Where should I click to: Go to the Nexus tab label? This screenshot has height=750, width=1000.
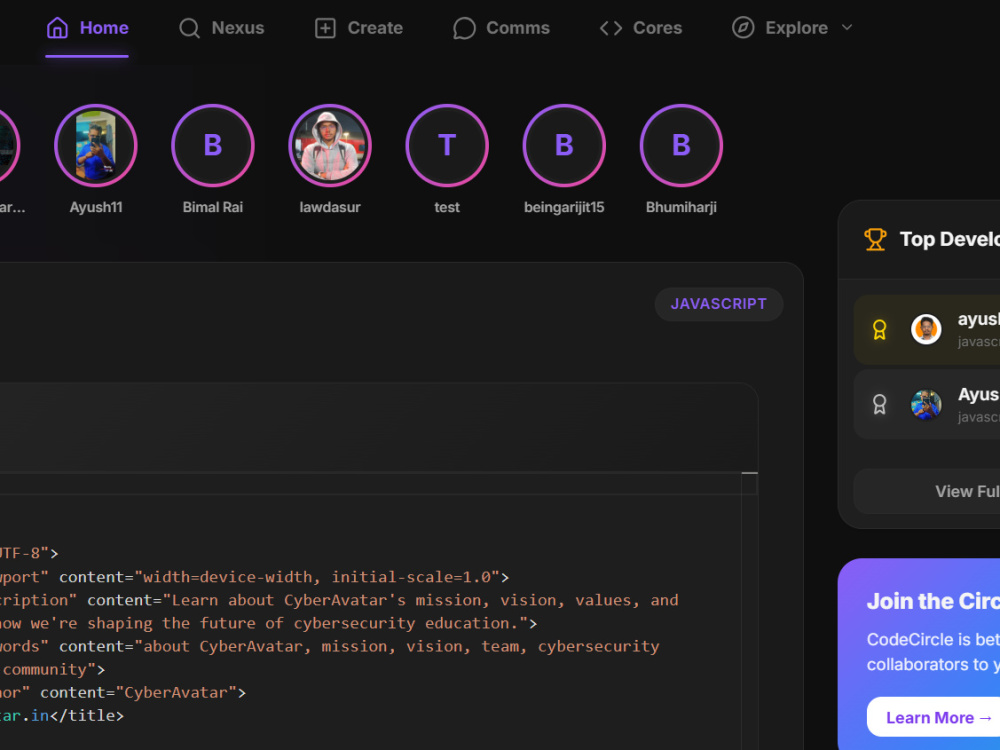tap(238, 28)
